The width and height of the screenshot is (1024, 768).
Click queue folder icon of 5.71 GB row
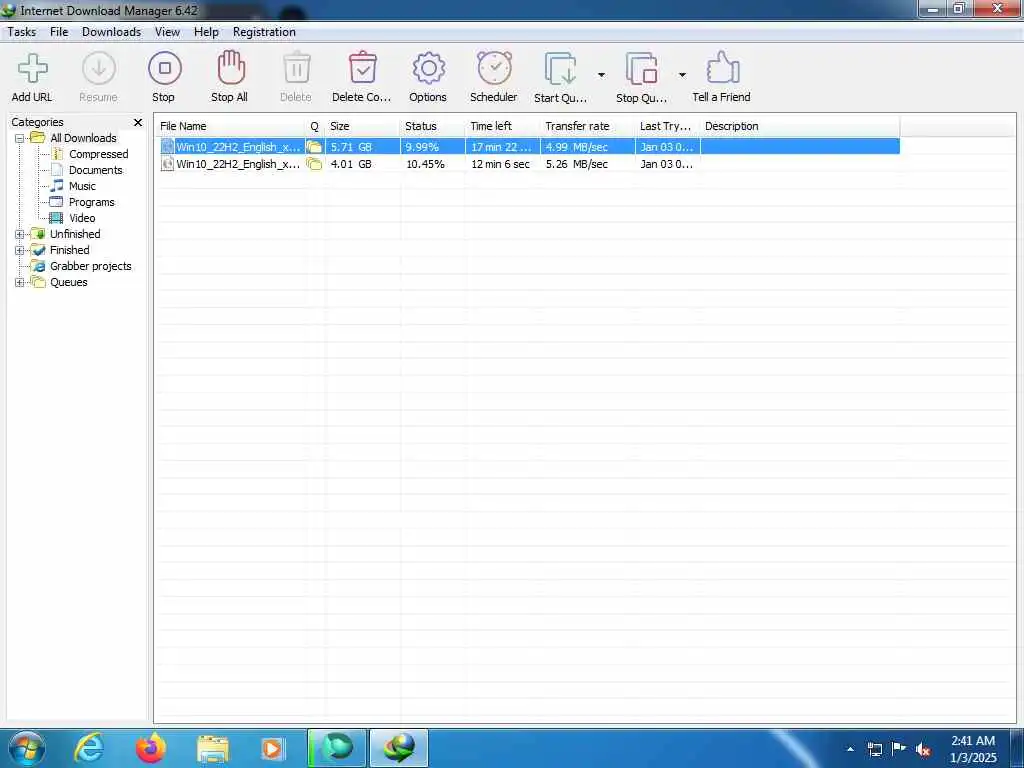tap(314, 147)
